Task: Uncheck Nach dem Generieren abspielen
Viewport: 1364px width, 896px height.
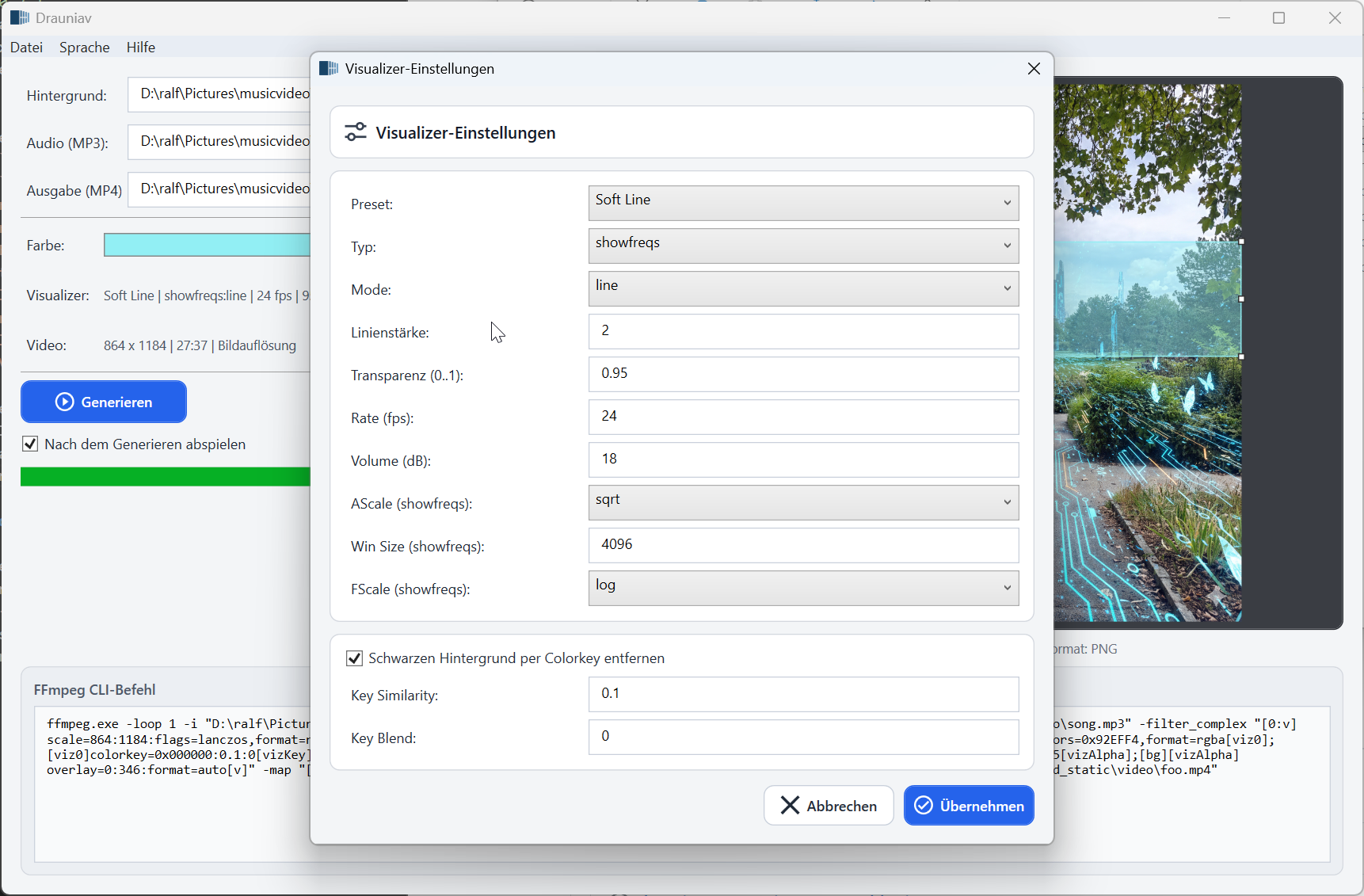Action: coord(31,444)
